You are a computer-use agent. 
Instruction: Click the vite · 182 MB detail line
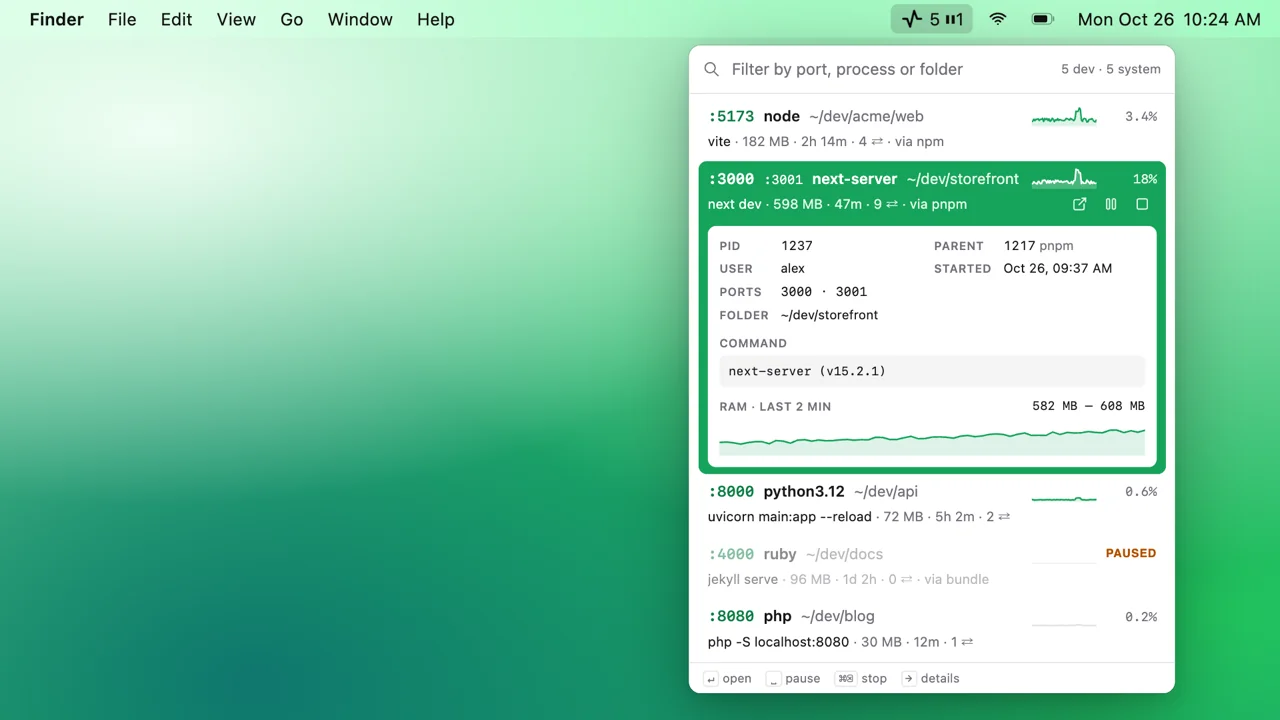pos(826,142)
